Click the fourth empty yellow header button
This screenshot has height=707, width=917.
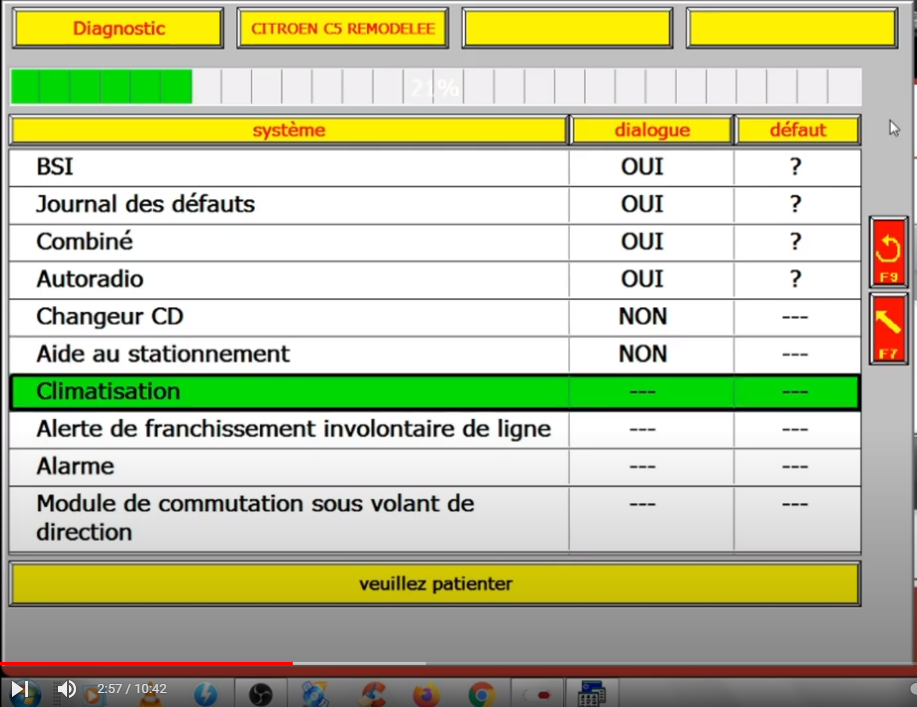pos(792,28)
